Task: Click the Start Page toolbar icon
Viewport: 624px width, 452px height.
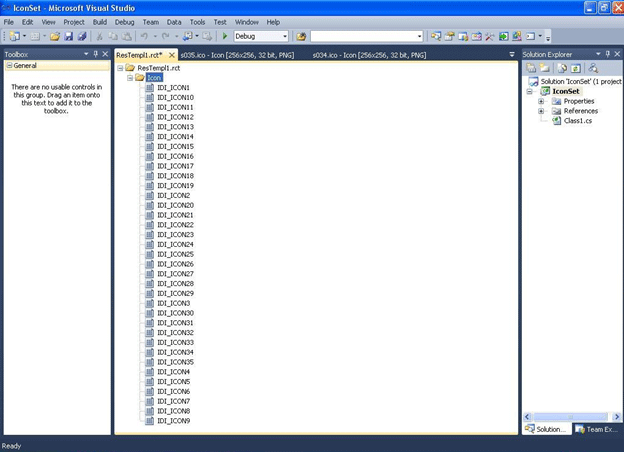Action: (x=503, y=36)
